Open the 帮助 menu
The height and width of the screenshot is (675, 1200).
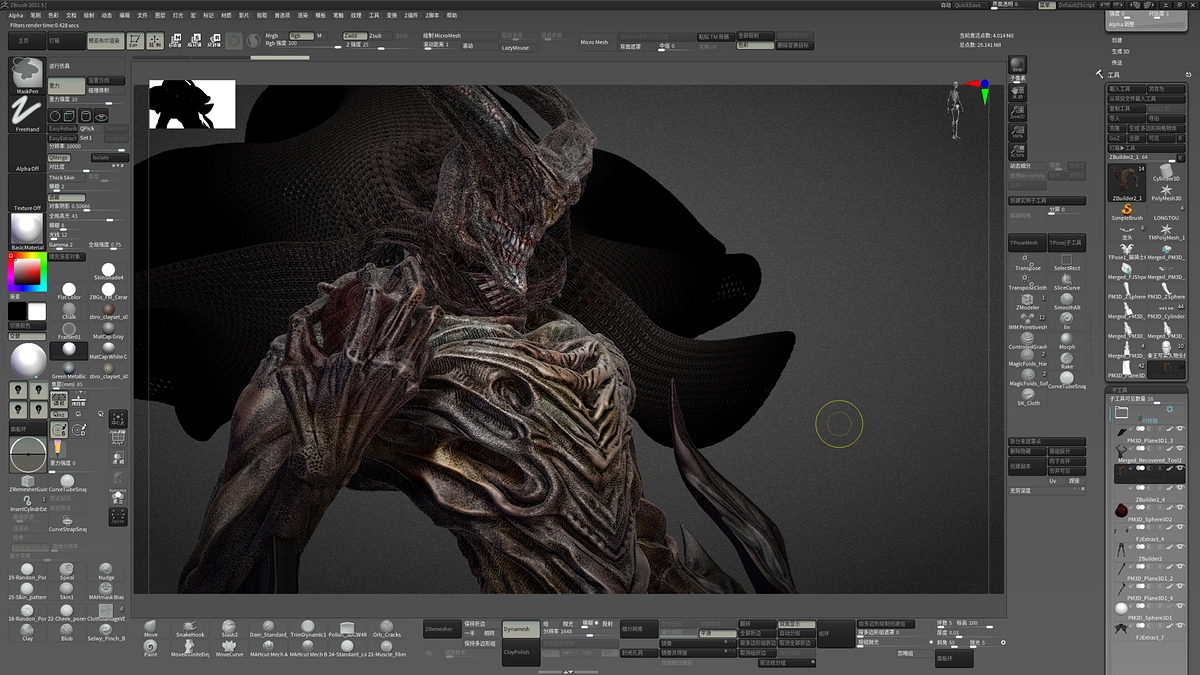coord(452,15)
